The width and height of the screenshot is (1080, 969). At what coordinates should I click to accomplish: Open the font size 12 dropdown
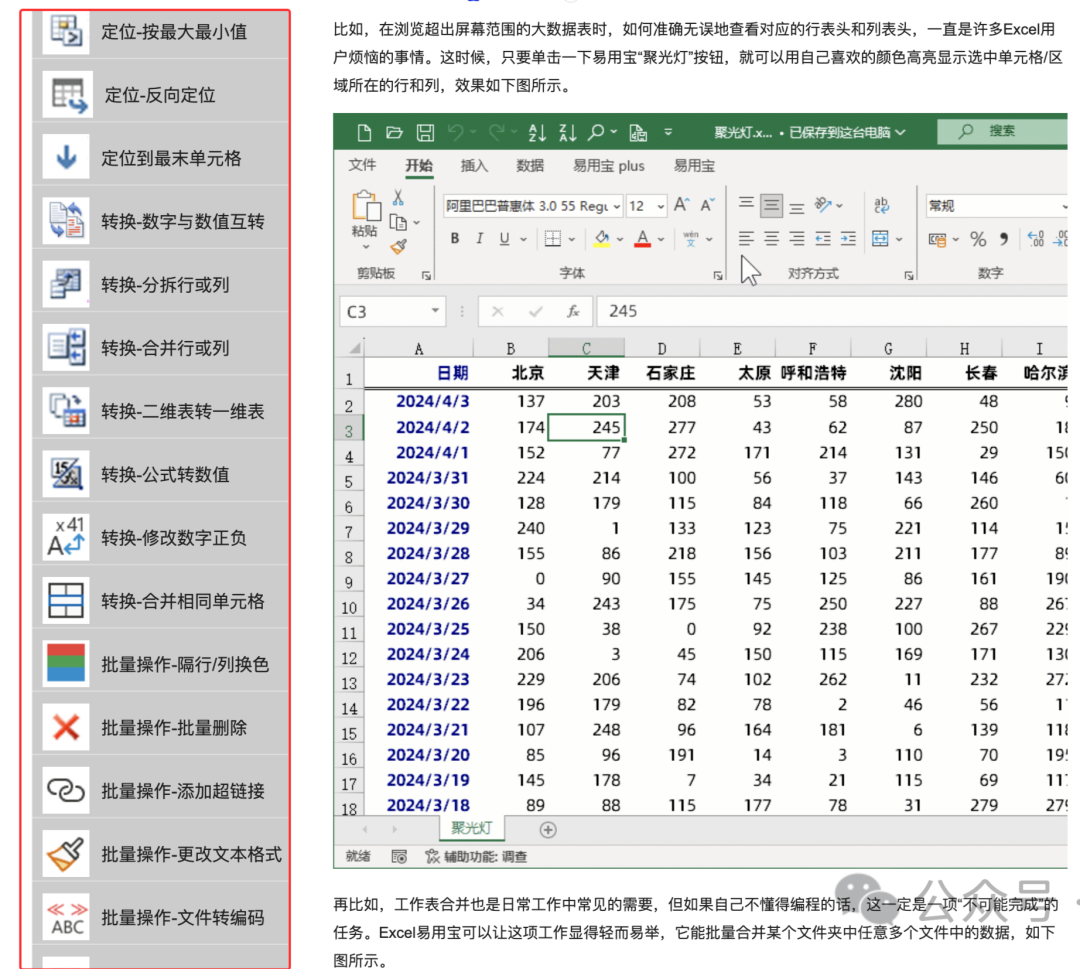(x=661, y=206)
